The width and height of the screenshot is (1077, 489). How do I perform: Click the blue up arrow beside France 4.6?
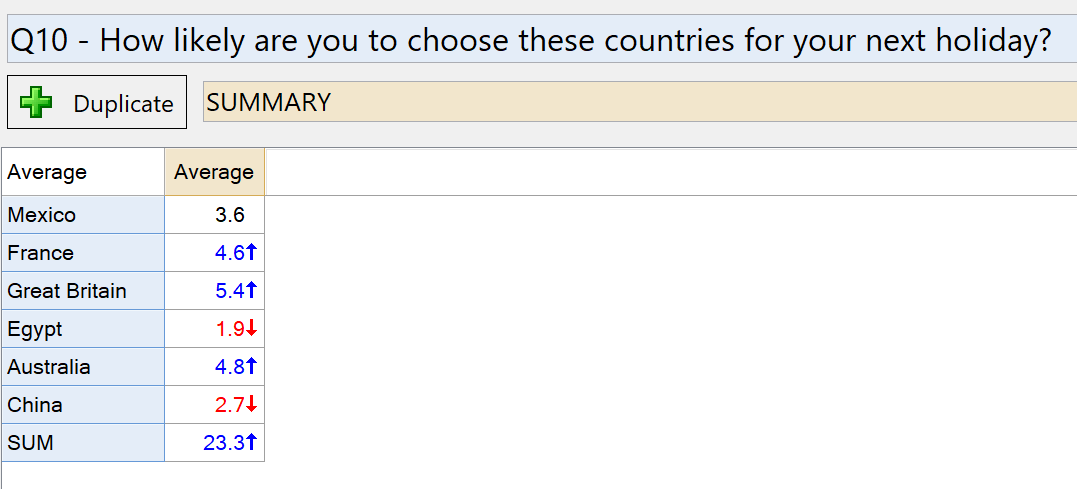251,253
